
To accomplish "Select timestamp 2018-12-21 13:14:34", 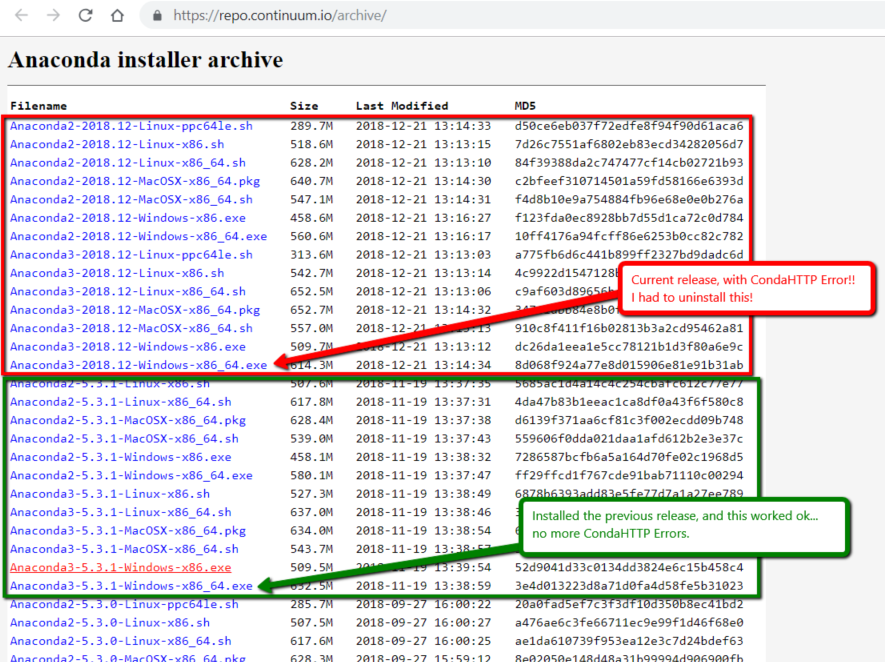I will click(423, 365).
